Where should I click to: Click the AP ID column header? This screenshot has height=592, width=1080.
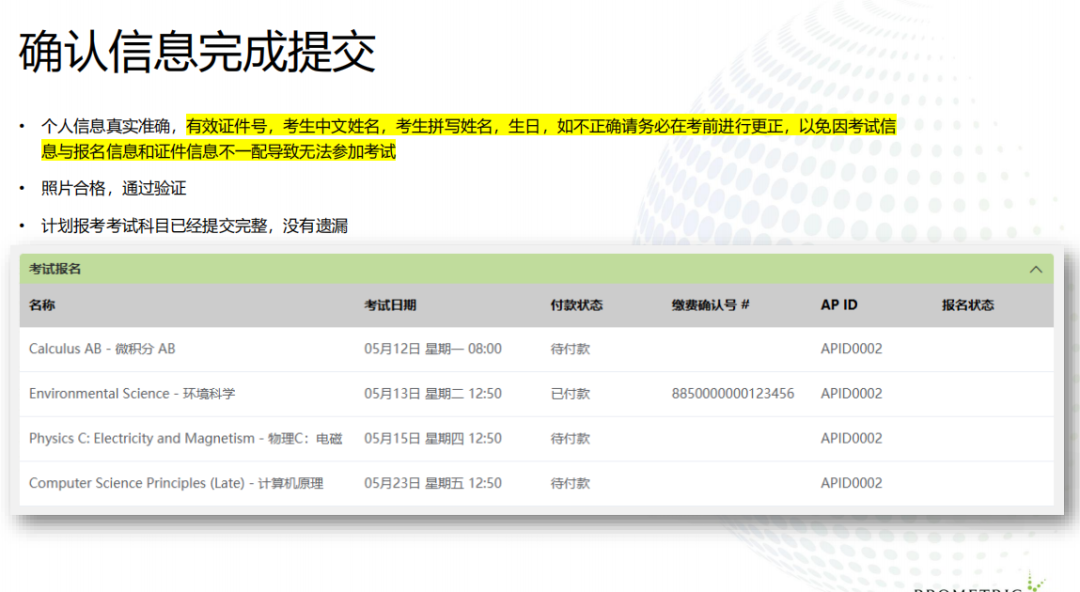click(839, 305)
